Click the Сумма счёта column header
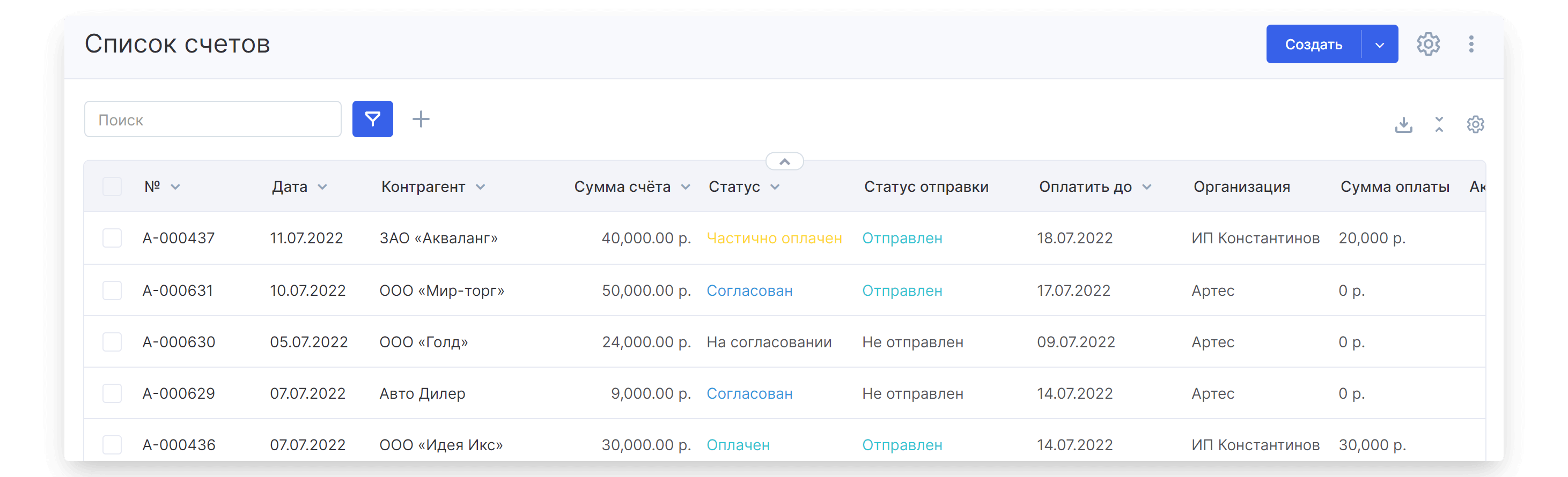Image resolution: width=1568 pixels, height=477 pixels. (622, 187)
